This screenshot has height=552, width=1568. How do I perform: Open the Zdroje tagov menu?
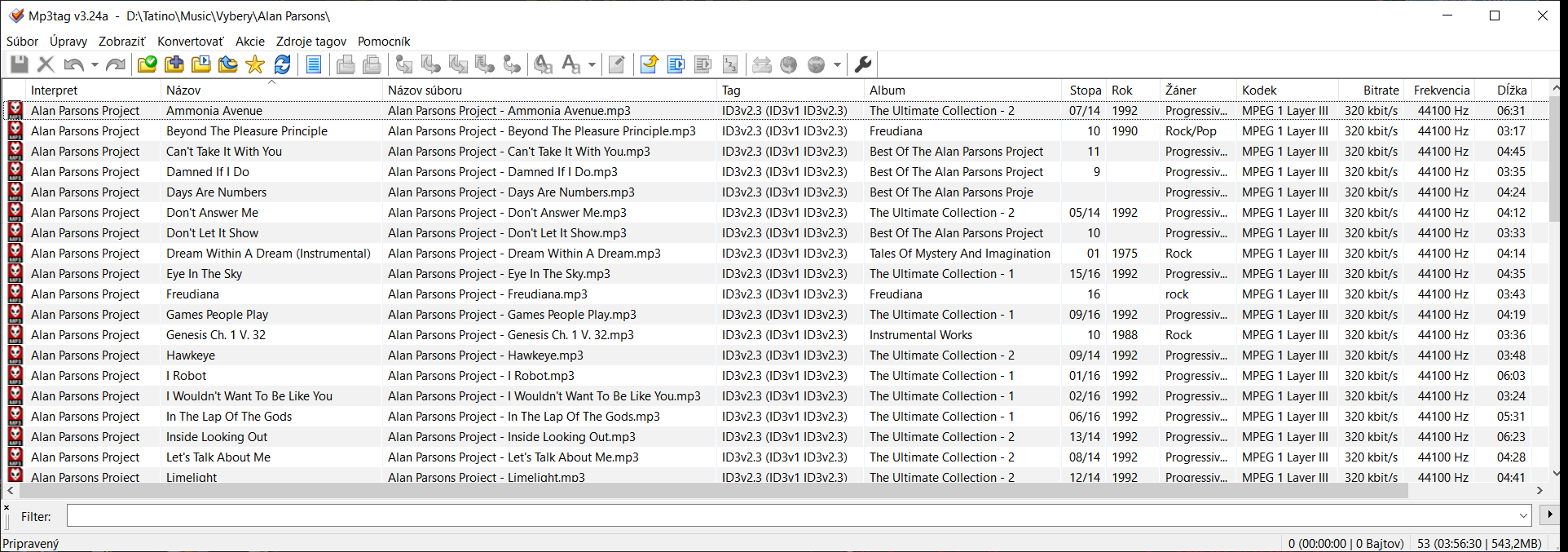pyautogui.click(x=311, y=42)
